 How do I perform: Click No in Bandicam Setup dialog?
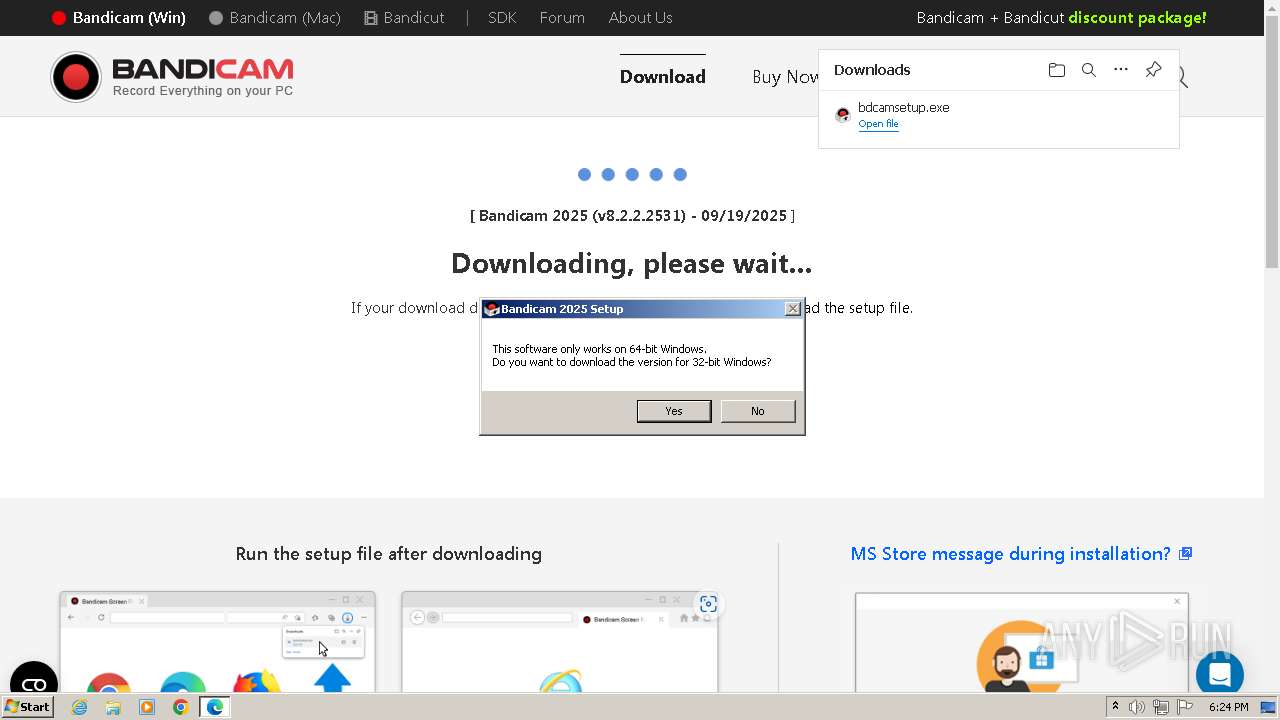pos(758,411)
